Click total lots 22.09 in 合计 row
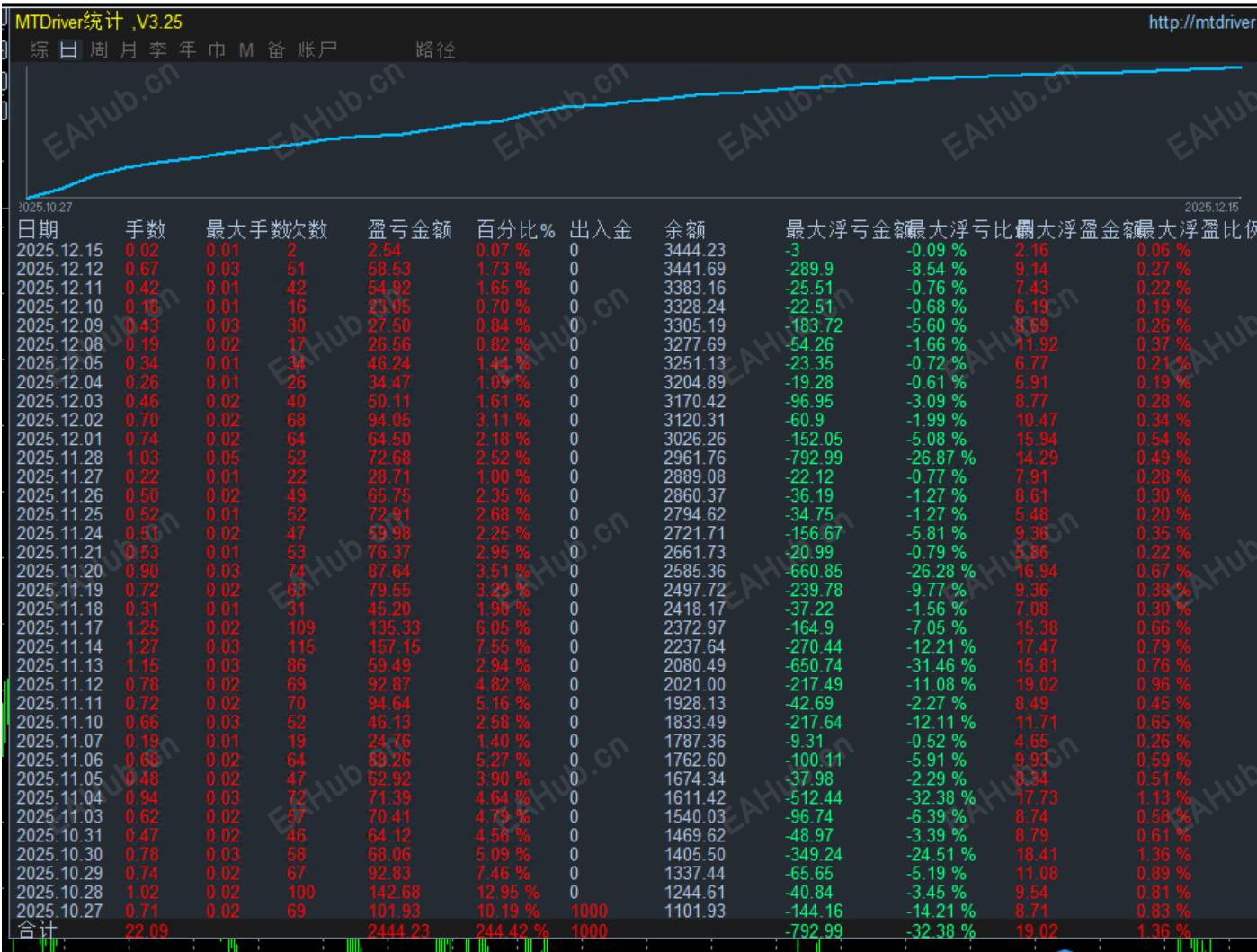The height and width of the screenshot is (952, 1257). point(147,931)
